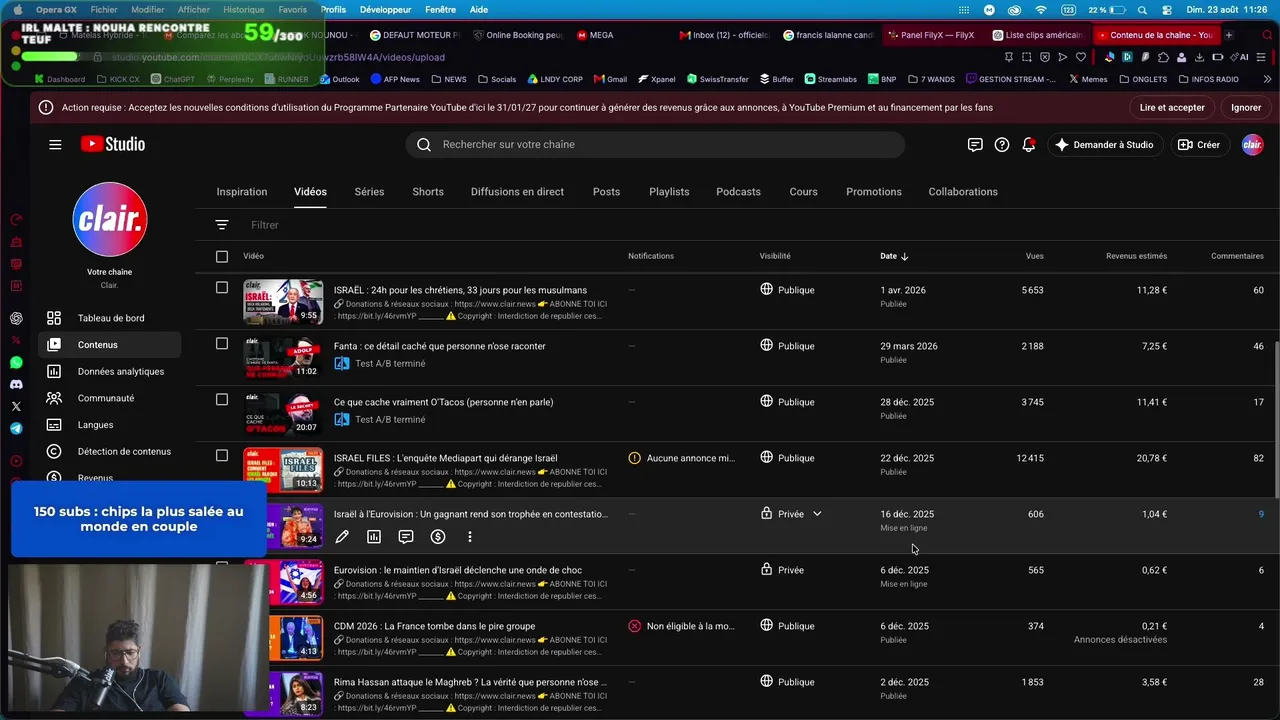Dismiss the banner with Ignorer

[1246, 108]
